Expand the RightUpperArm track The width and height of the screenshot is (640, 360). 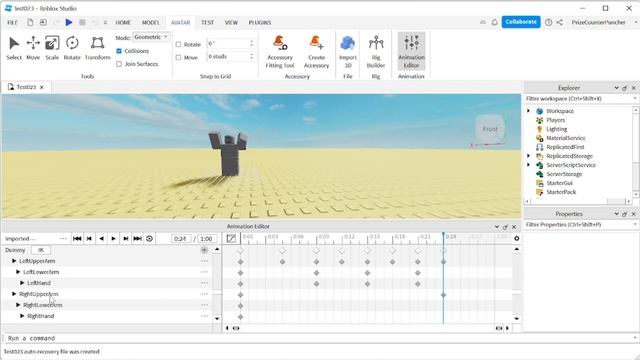[x=14, y=294]
